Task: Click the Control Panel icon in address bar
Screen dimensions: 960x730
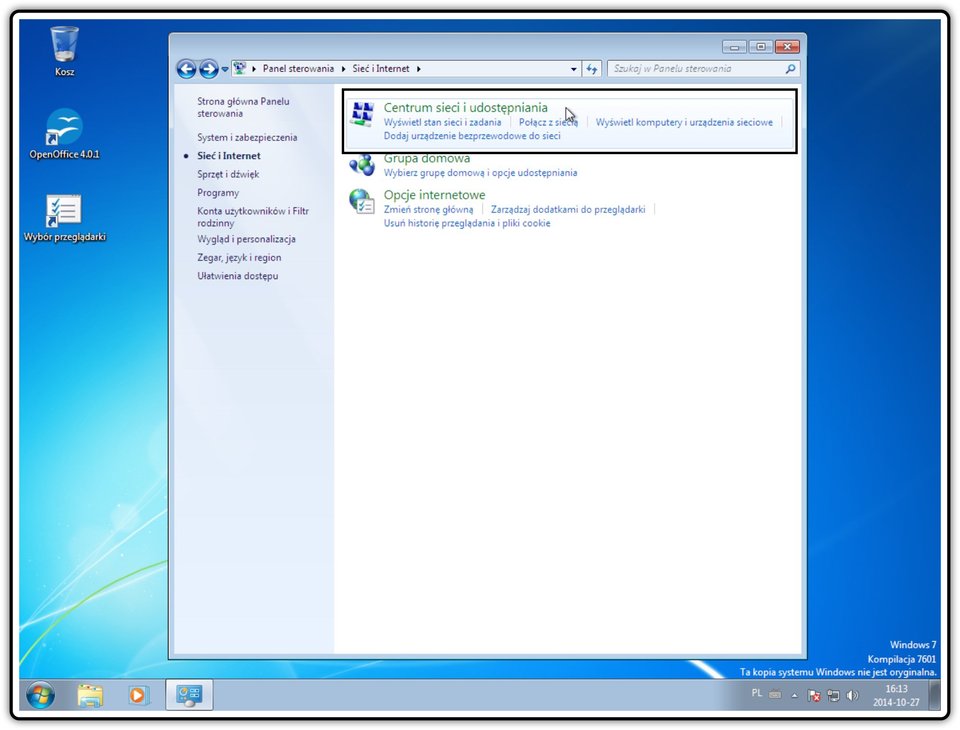Action: 240,69
